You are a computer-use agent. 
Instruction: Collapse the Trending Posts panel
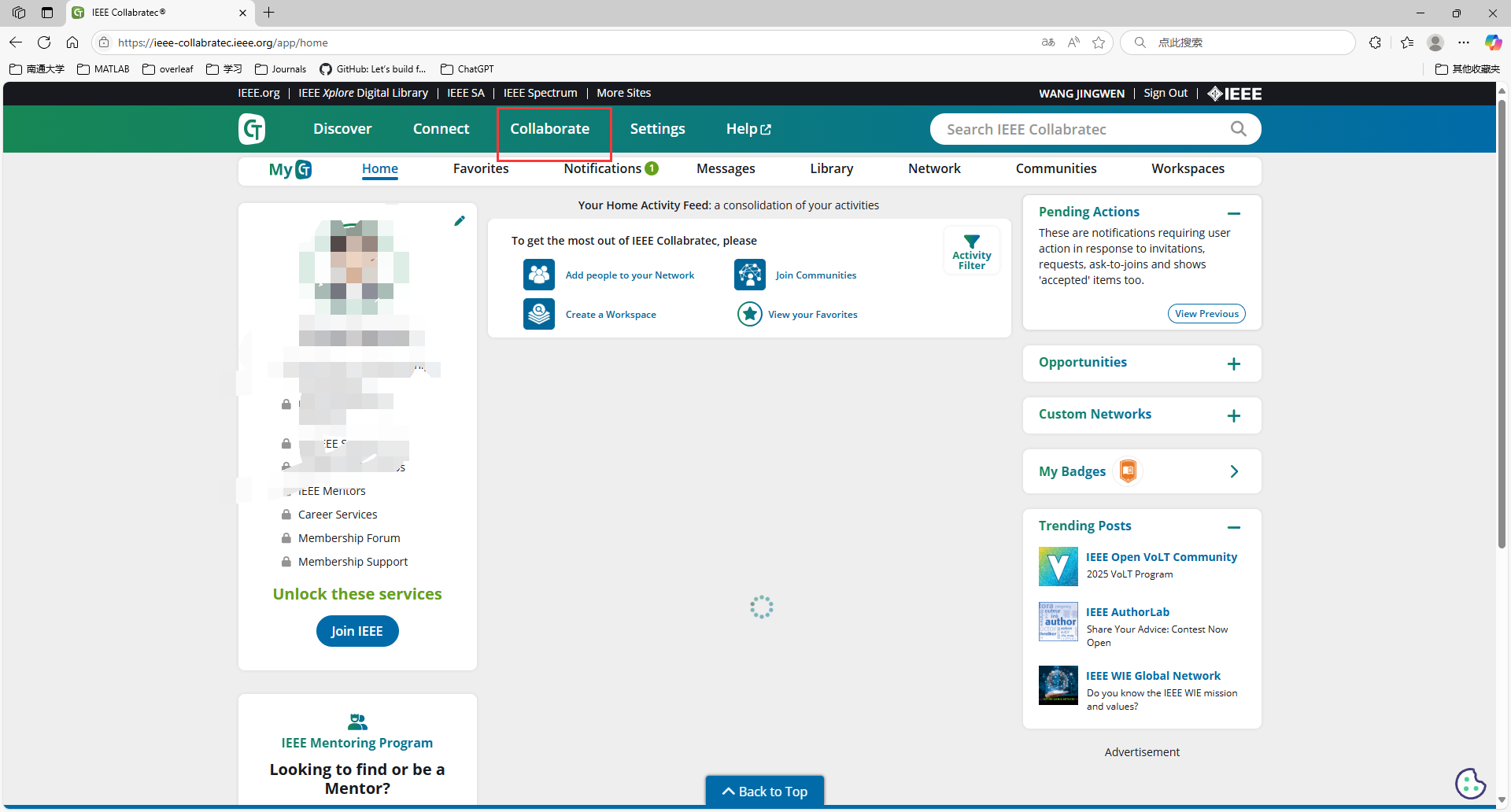tap(1234, 527)
